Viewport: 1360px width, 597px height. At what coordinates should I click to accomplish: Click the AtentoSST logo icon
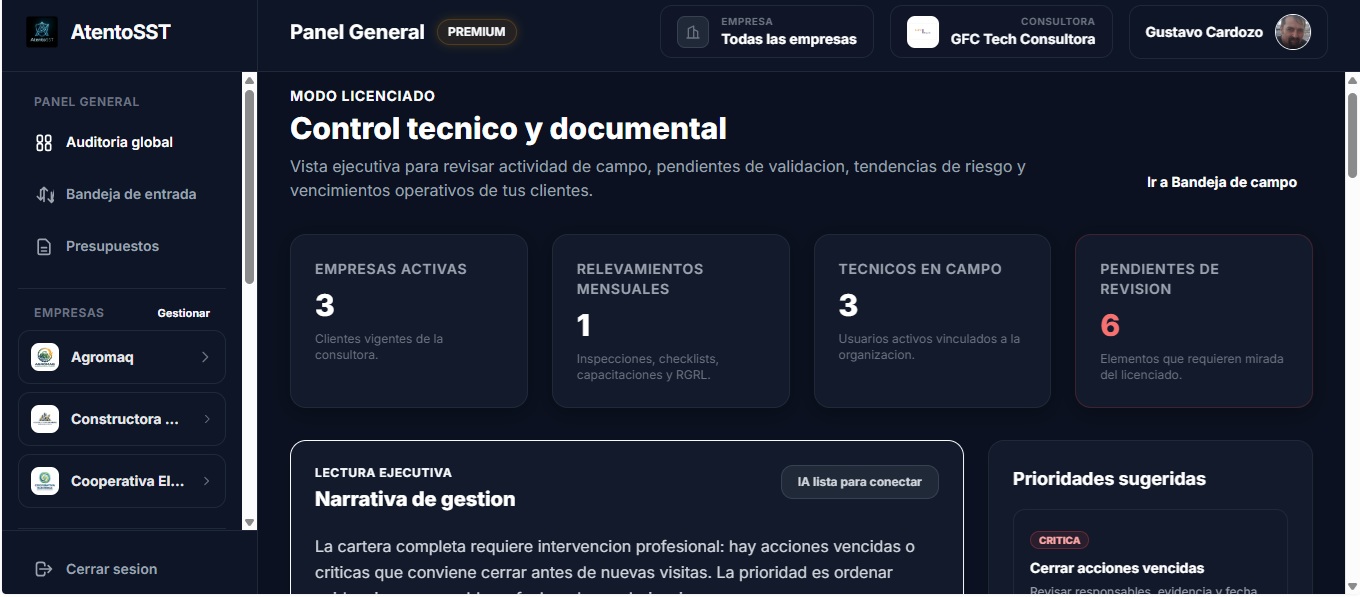(42, 32)
